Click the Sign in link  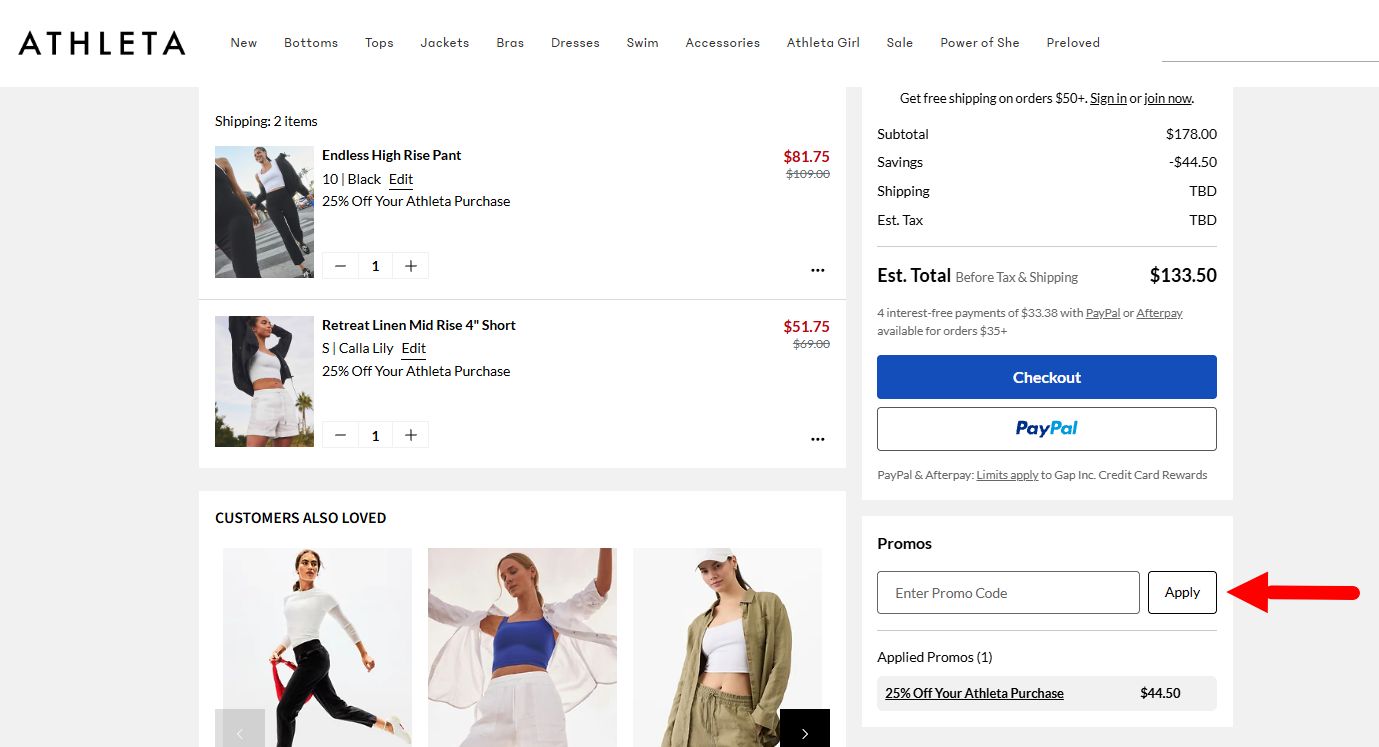[x=1108, y=98]
